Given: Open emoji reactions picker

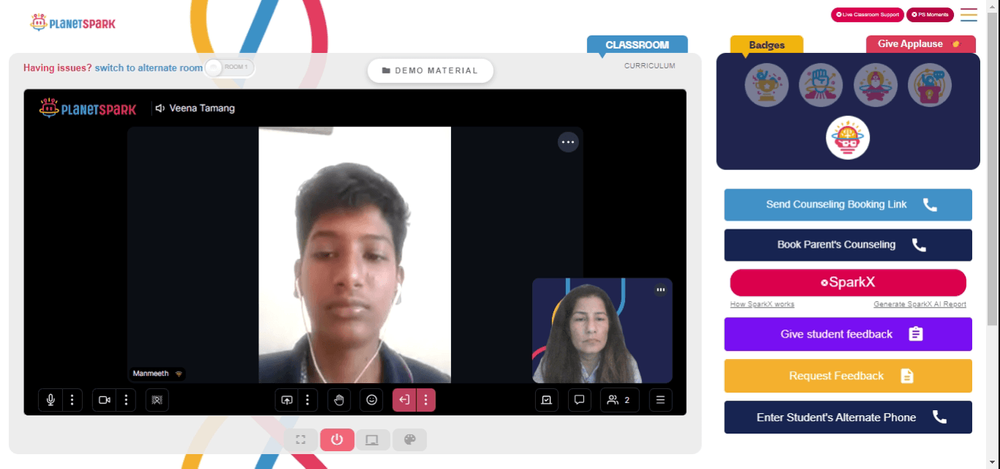Looking at the screenshot, I should [x=371, y=400].
